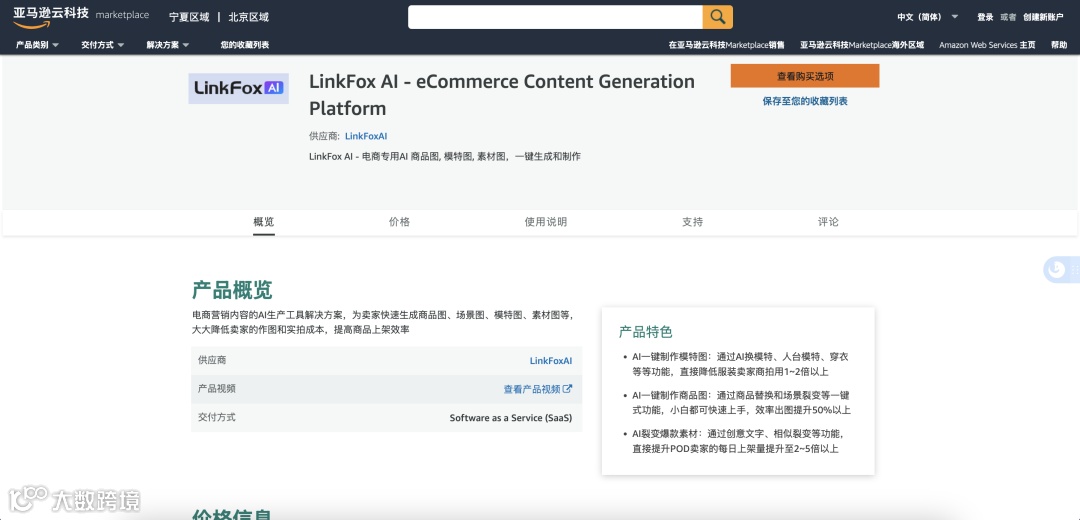The image size is (1080, 520).
Task: Expand the 解决方案 dropdown menu
Action: (168, 45)
